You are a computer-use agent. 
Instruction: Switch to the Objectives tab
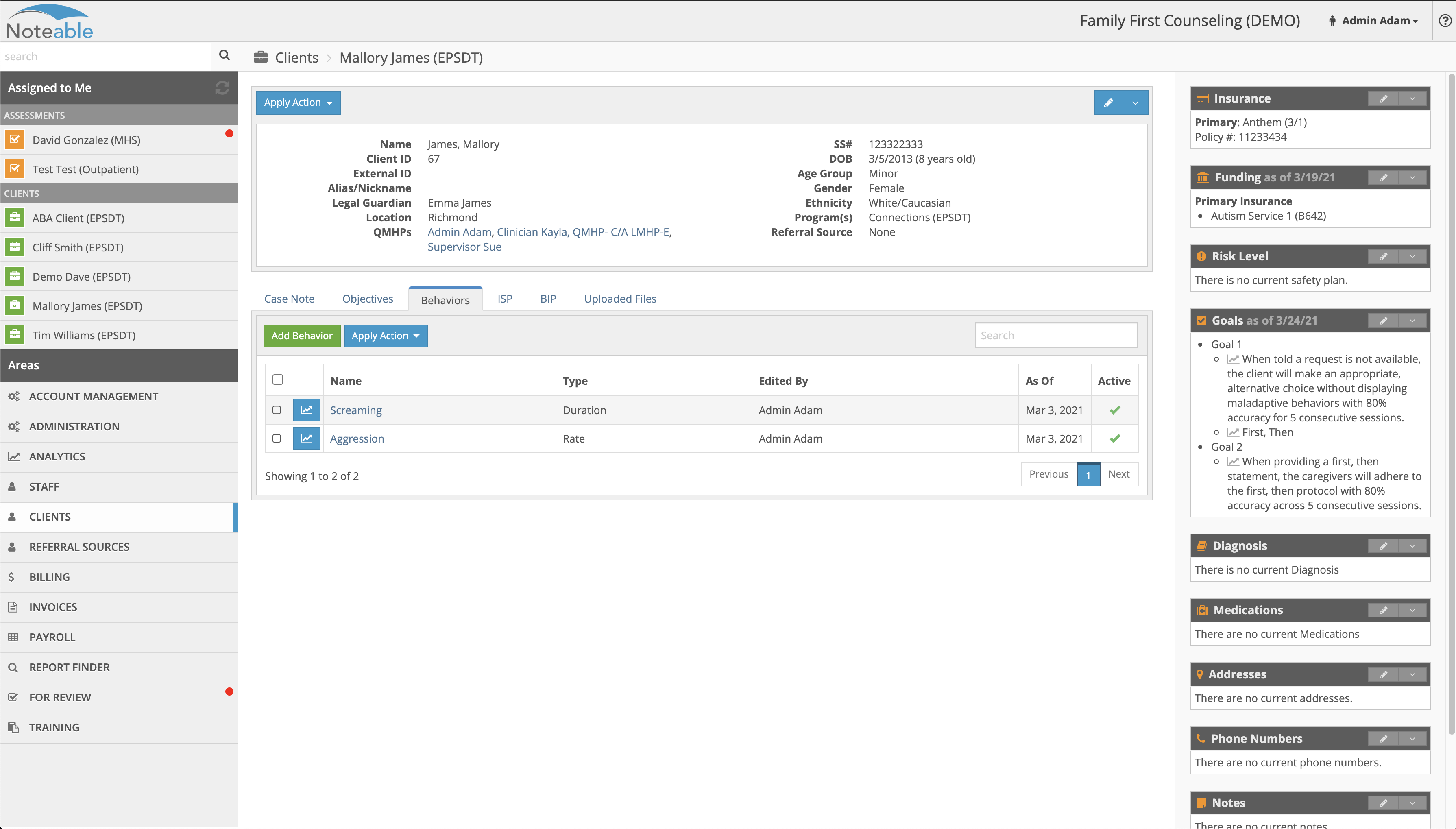[367, 299]
